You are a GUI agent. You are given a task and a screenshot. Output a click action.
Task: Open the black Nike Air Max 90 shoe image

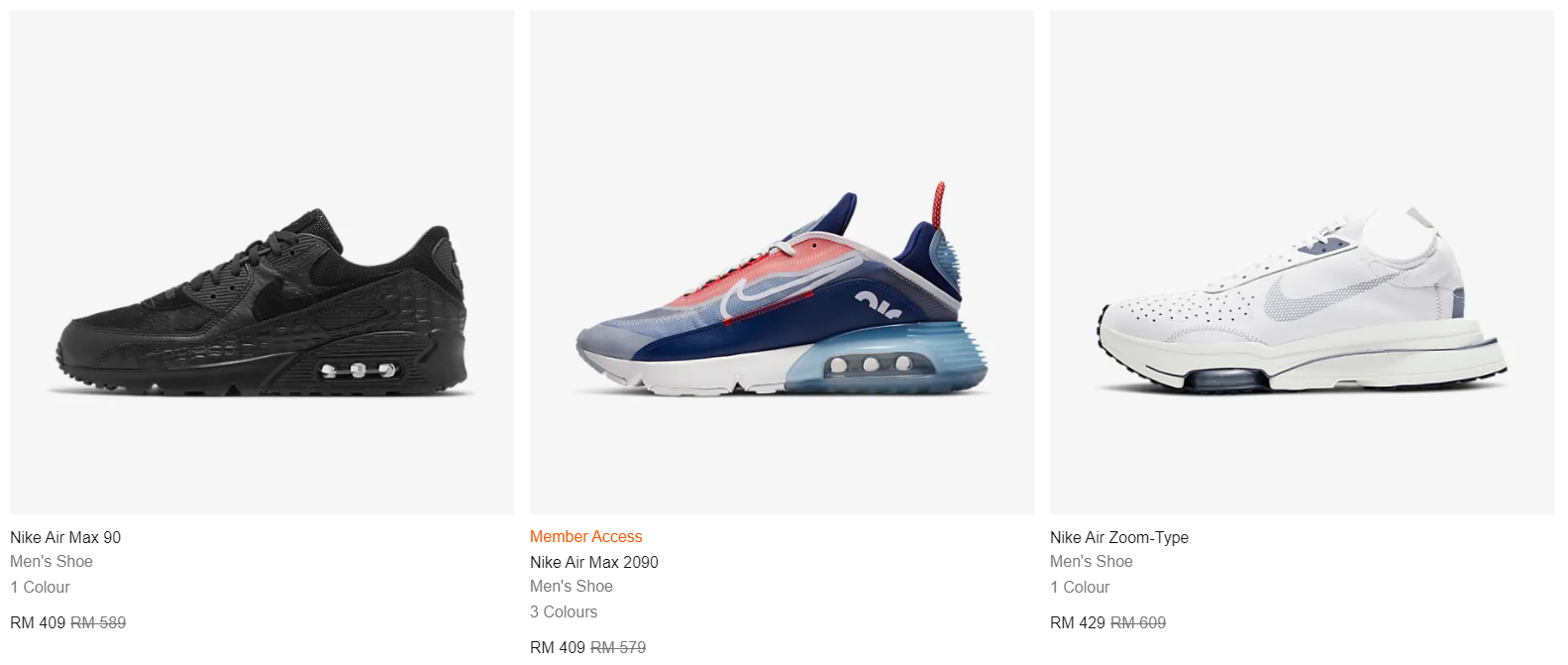(261, 262)
